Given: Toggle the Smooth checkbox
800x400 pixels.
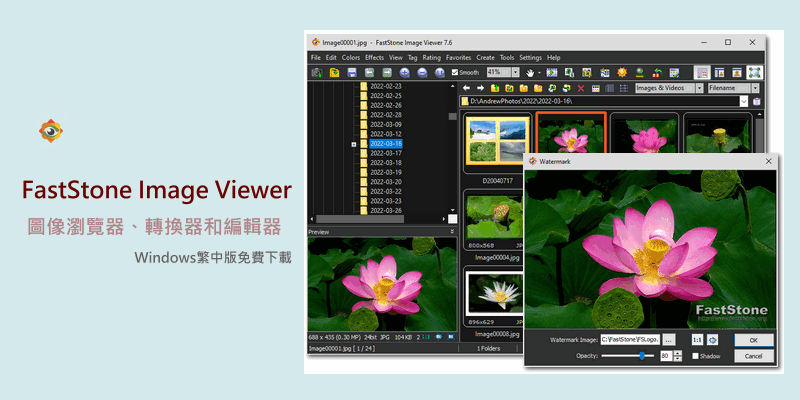Looking at the screenshot, I should [x=455, y=72].
